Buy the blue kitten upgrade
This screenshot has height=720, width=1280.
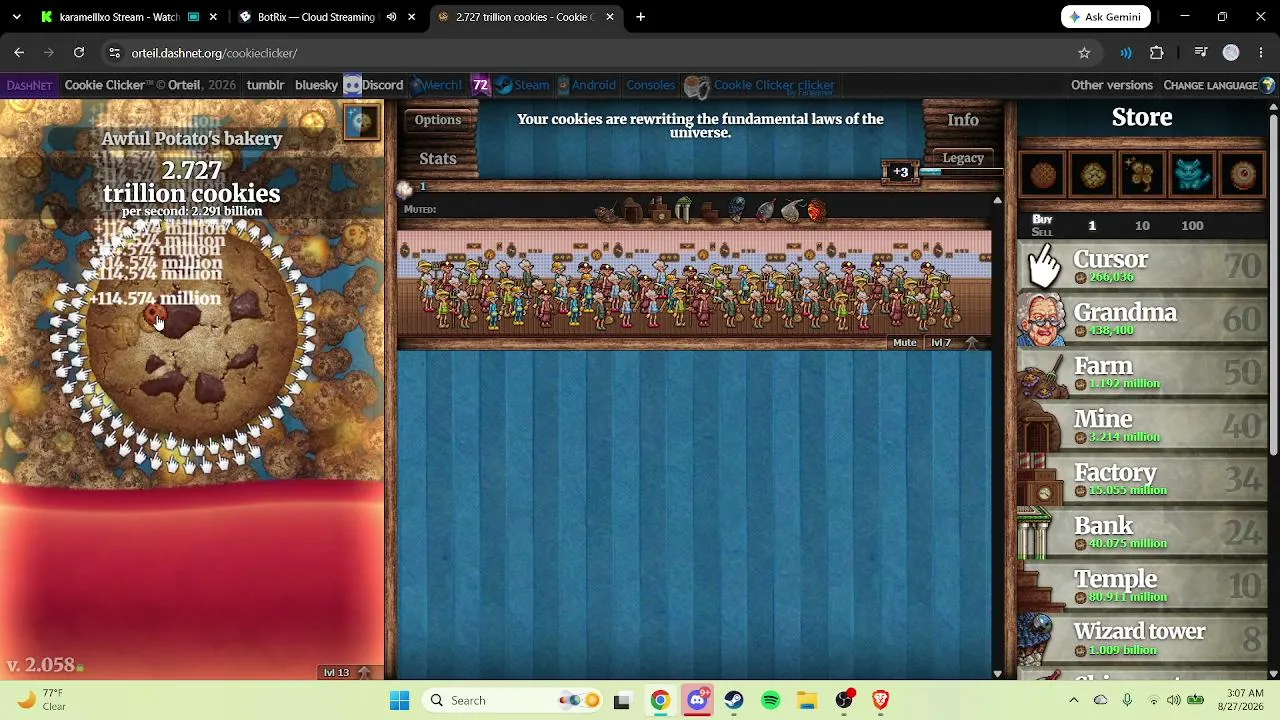click(x=1193, y=175)
